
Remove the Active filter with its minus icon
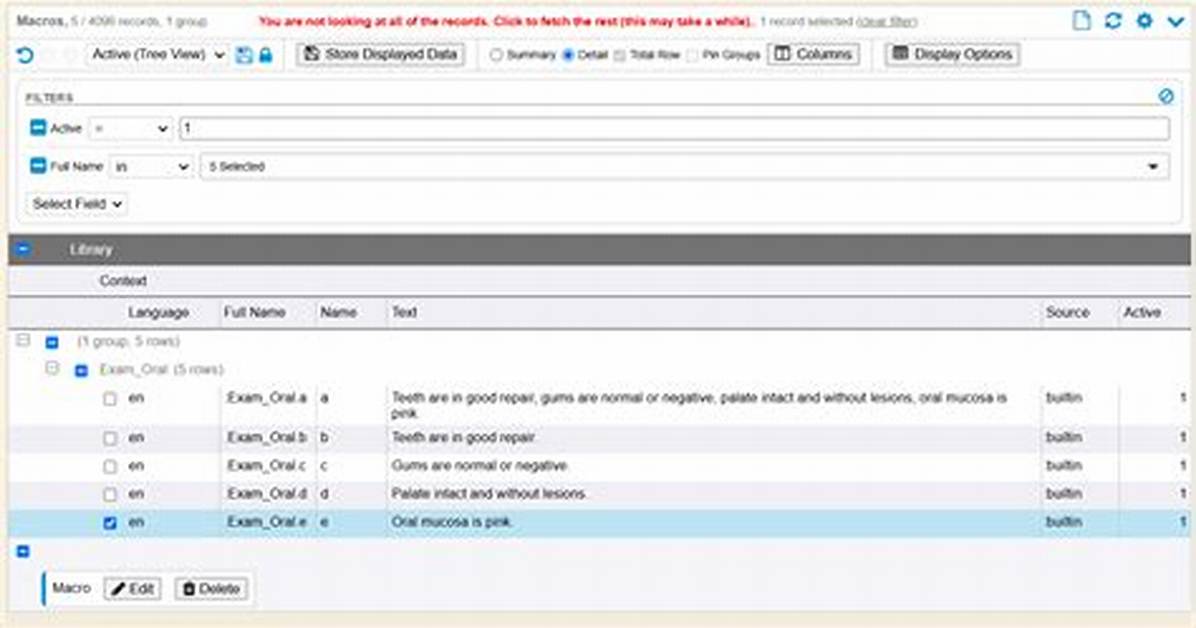click(x=37, y=127)
